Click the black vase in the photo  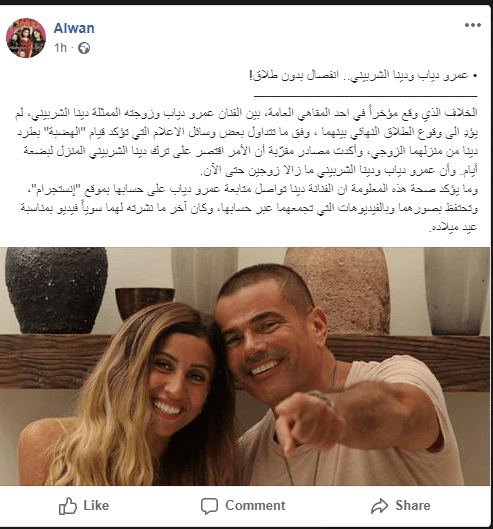click(x=56, y=290)
